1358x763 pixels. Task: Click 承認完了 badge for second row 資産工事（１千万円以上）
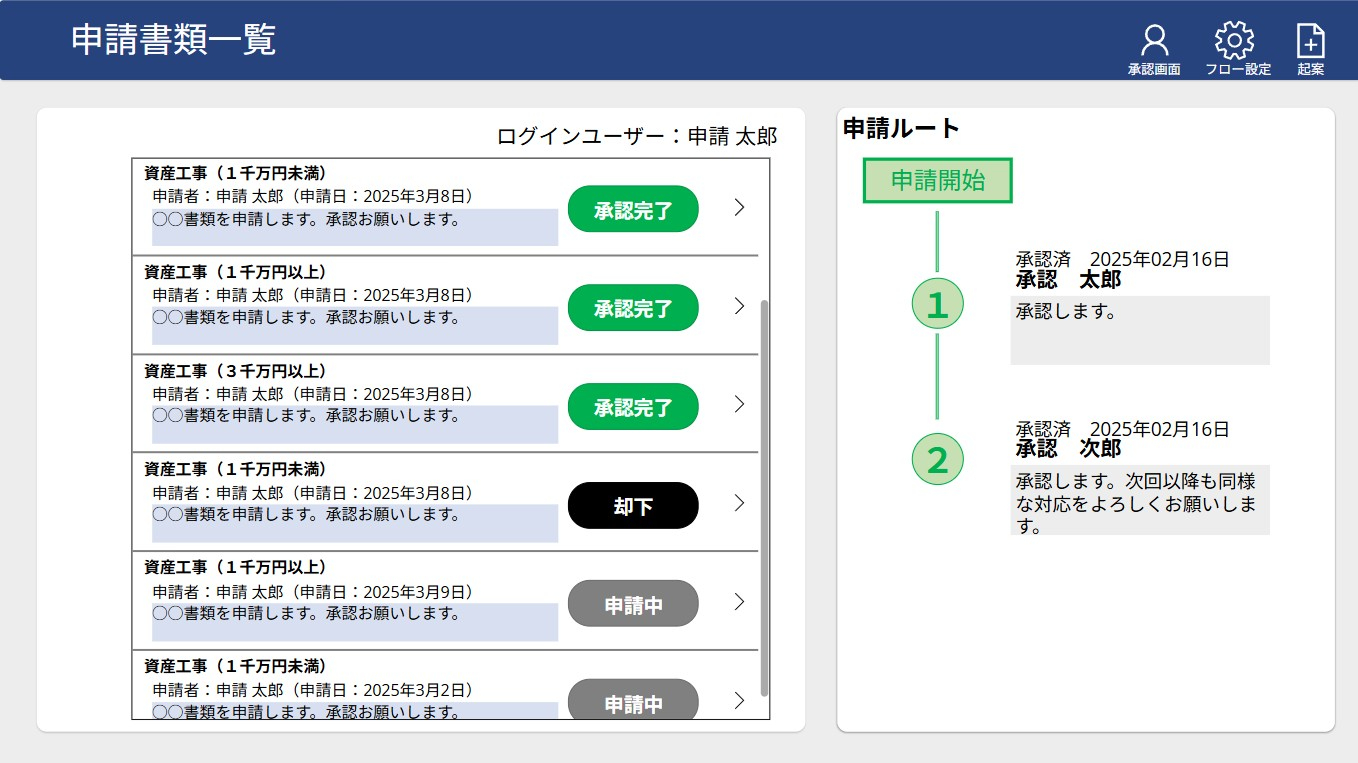click(633, 308)
